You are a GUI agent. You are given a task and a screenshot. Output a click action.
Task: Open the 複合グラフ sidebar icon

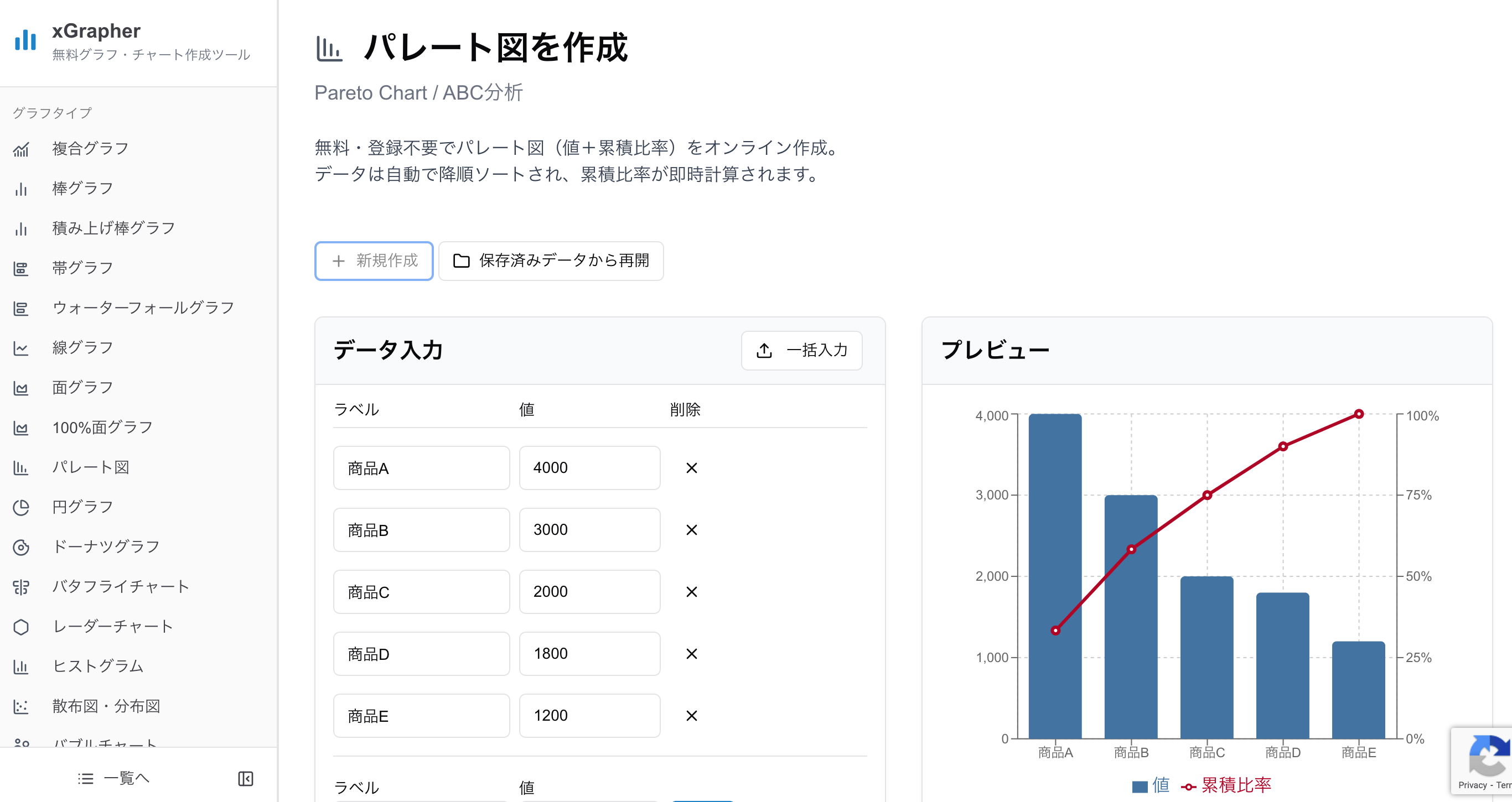pos(21,149)
